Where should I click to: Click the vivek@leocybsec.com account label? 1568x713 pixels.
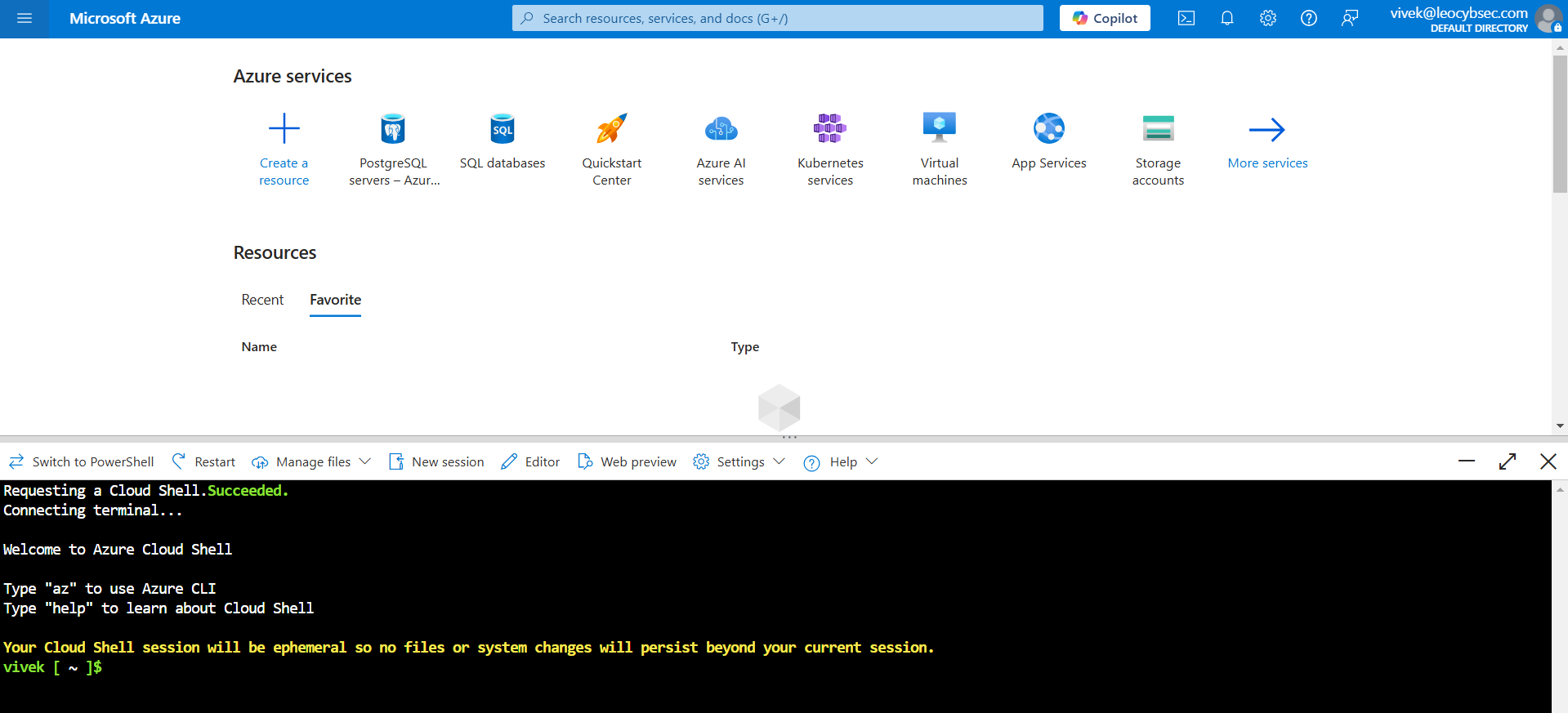point(1459,13)
